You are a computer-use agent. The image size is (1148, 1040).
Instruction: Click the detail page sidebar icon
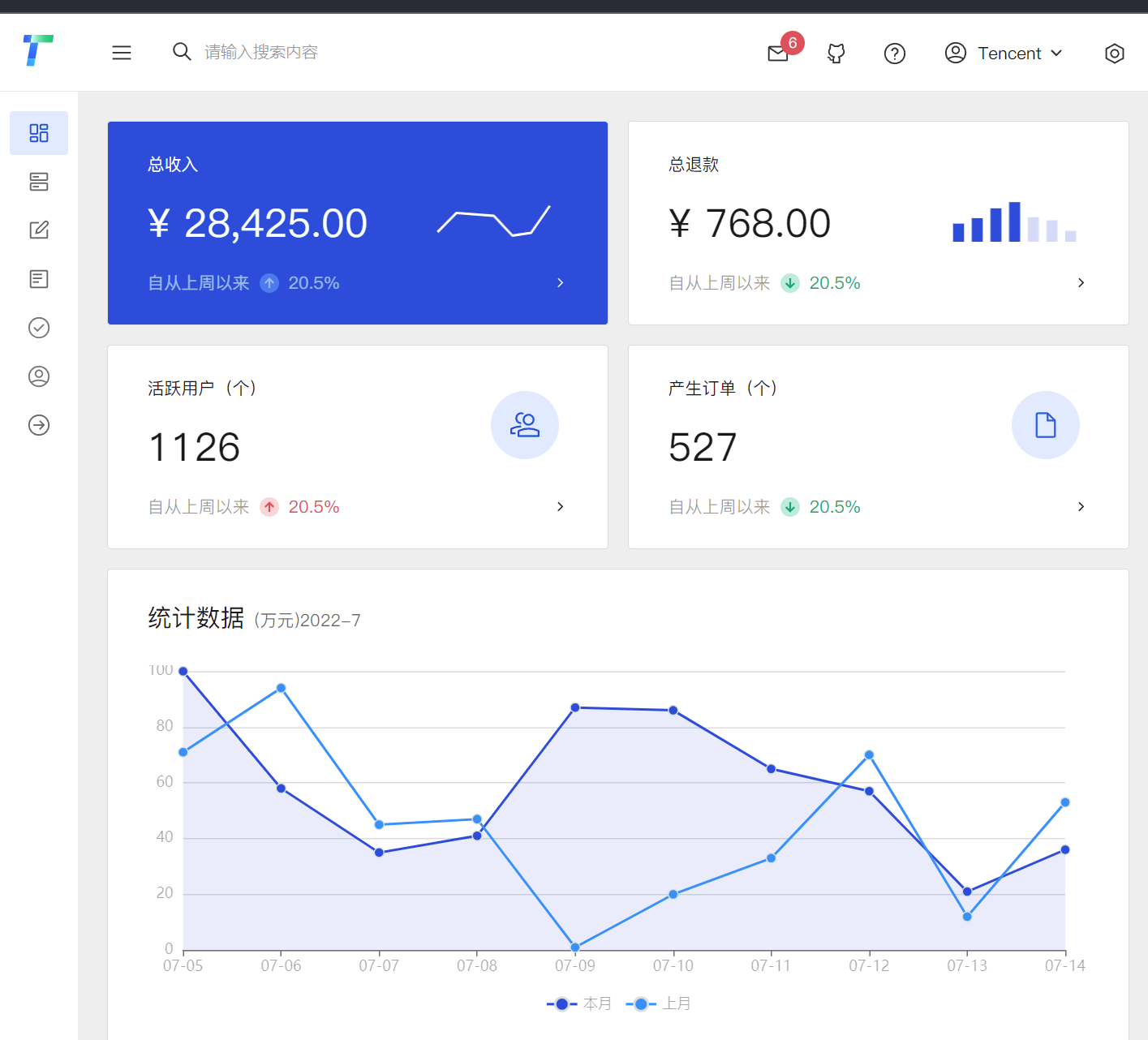click(39, 278)
